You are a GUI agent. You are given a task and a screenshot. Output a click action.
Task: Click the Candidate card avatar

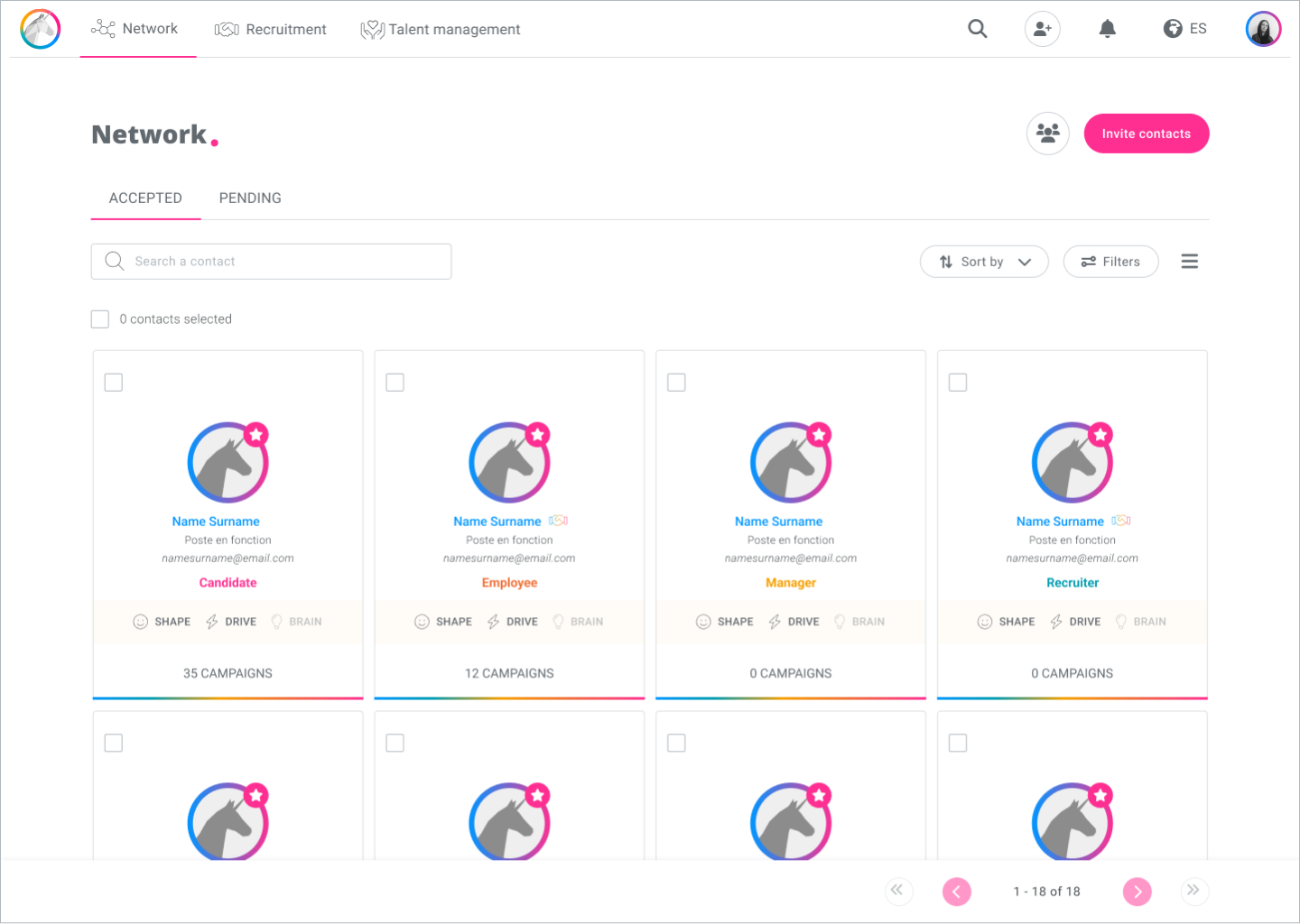click(228, 462)
